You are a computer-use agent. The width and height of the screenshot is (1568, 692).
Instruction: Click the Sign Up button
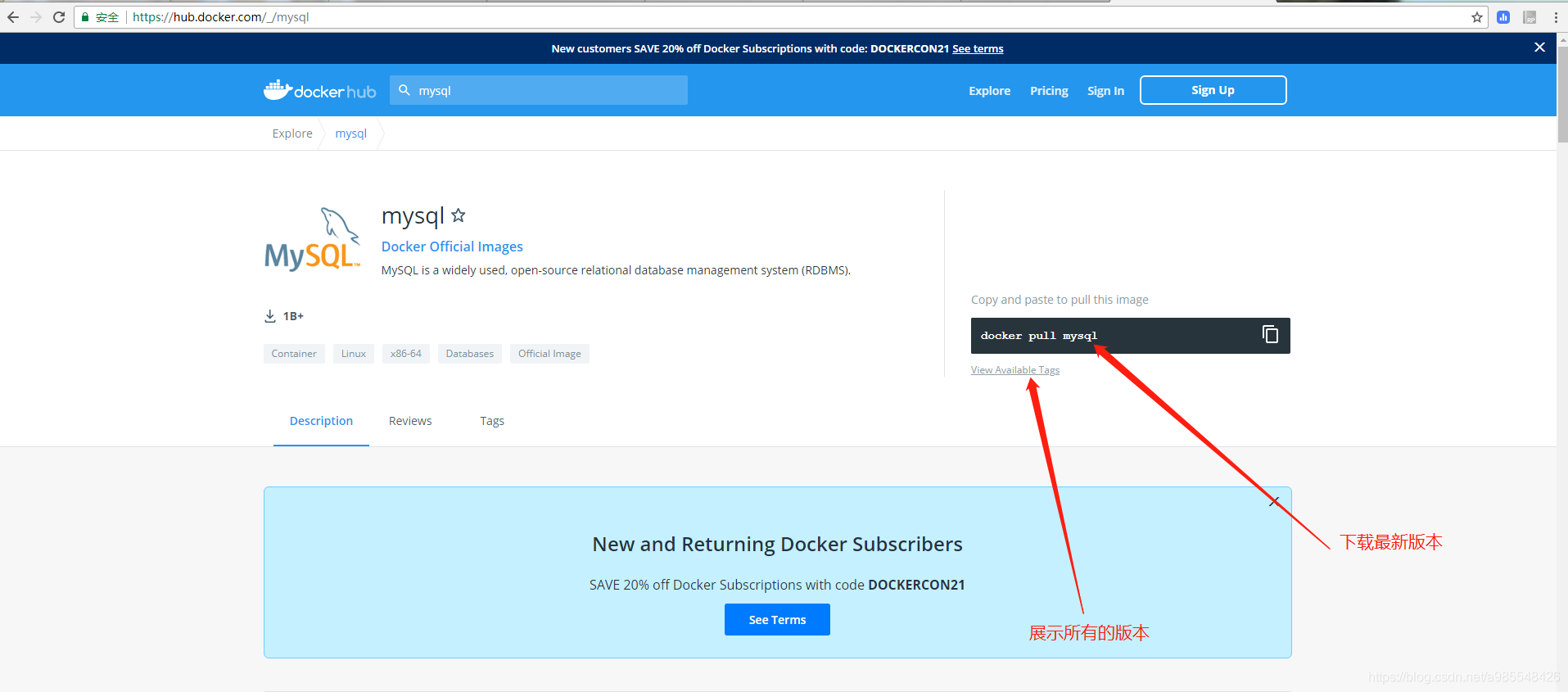[1213, 90]
